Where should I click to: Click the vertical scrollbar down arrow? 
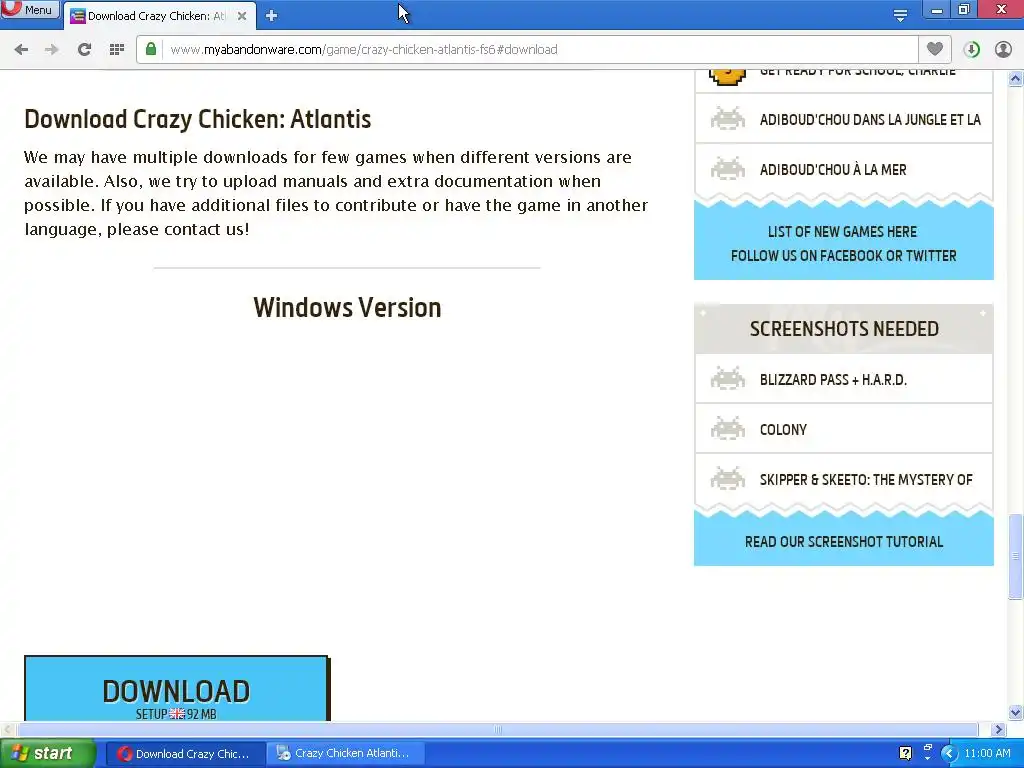pyautogui.click(x=1016, y=712)
